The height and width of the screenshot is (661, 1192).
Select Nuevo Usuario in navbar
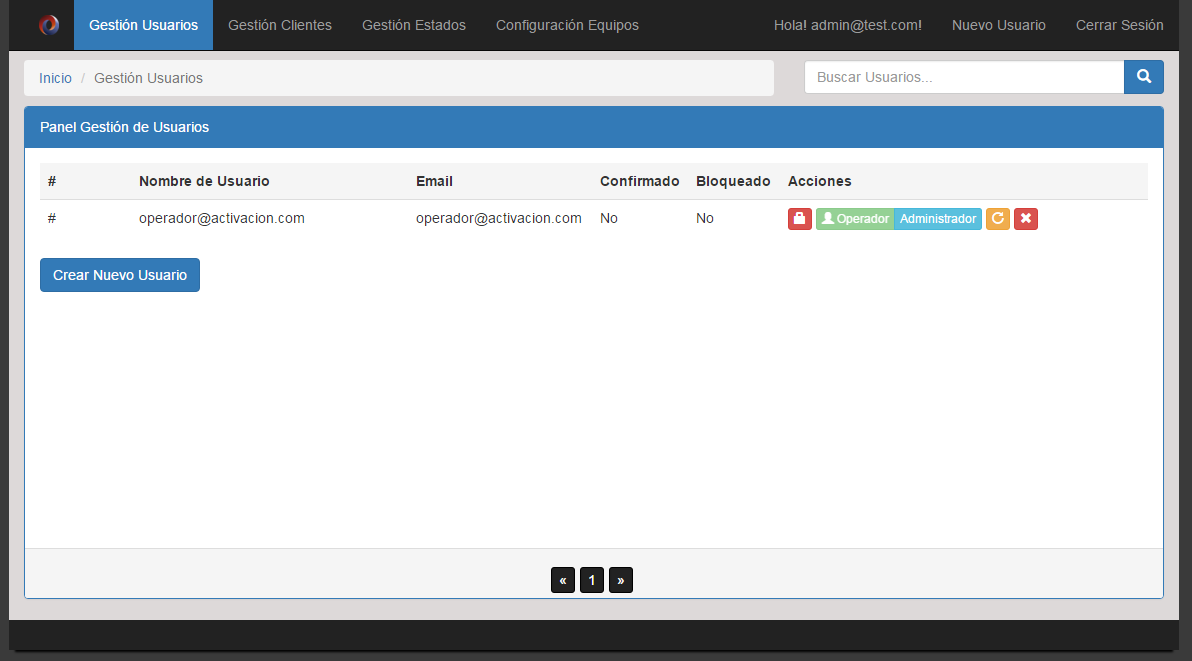coord(998,25)
